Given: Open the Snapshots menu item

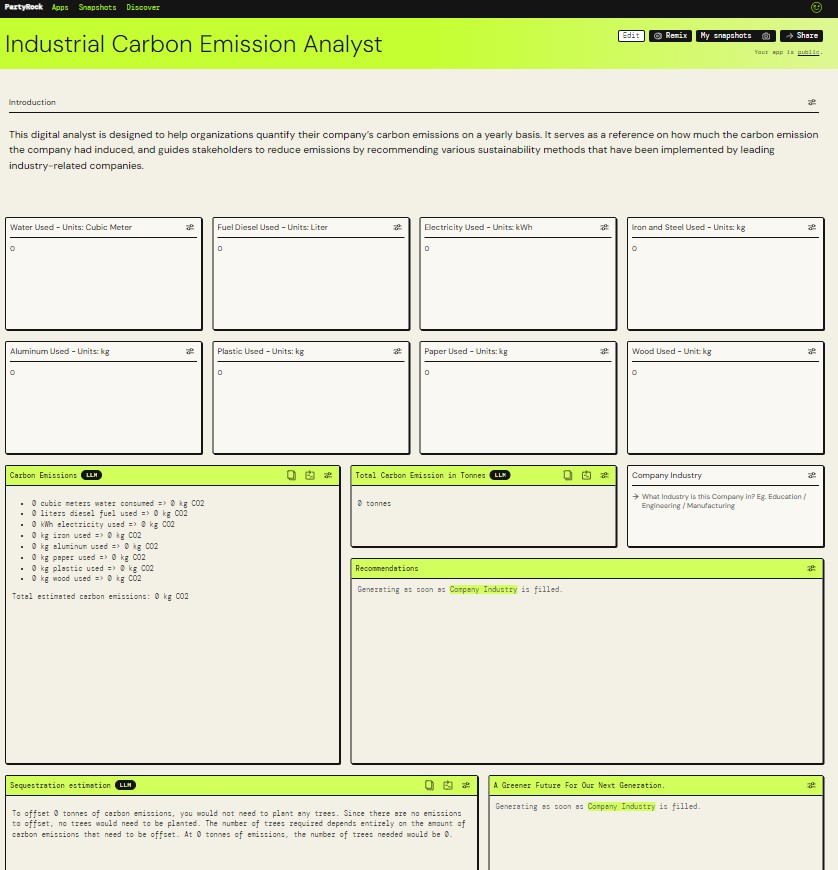Looking at the screenshot, I should coord(97,6).
